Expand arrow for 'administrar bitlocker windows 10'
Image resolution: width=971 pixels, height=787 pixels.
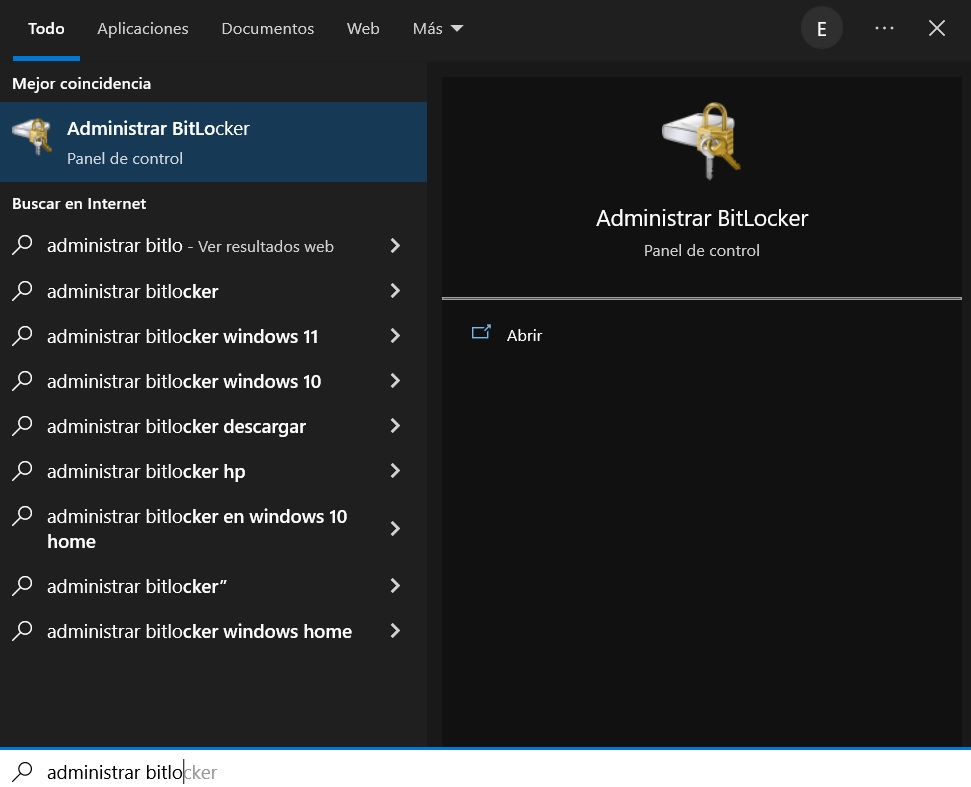click(395, 381)
